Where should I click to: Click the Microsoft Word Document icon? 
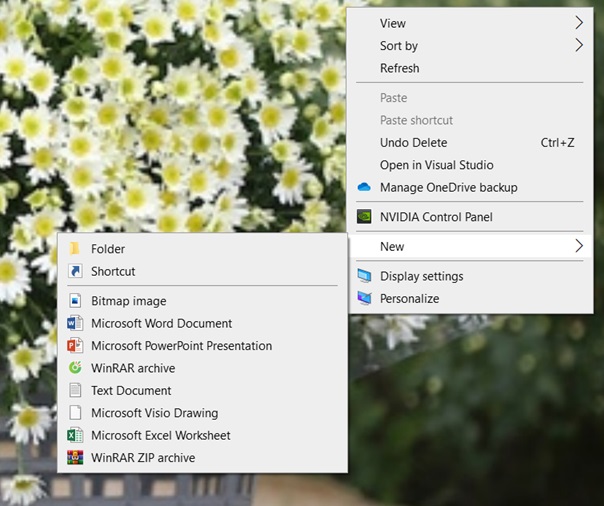[74, 324]
